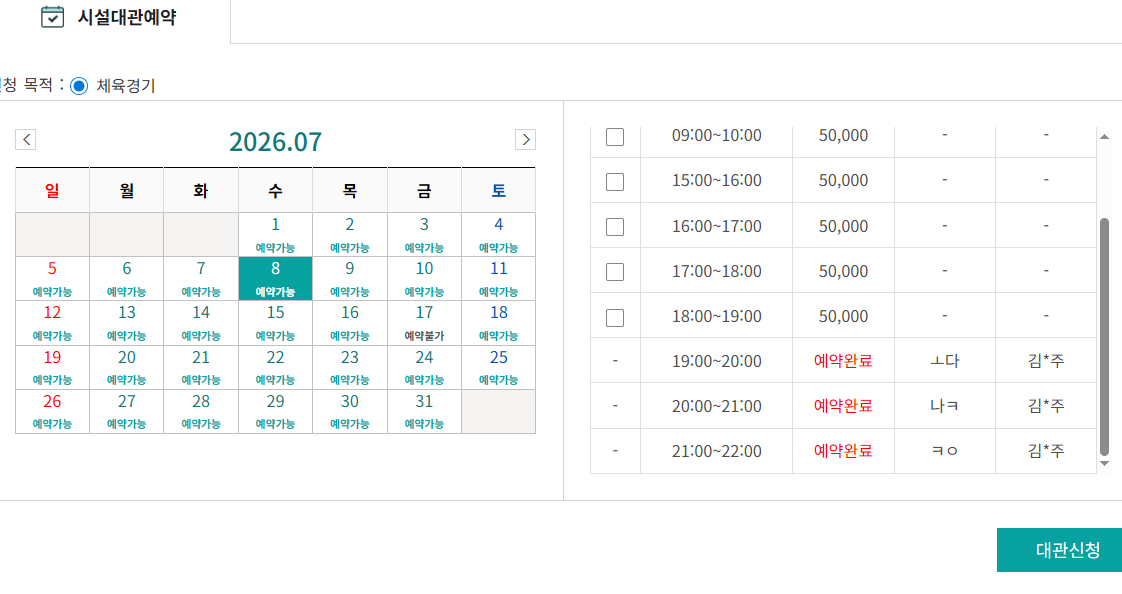Go to previous month with left arrow
1122x594 pixels.
click(x=26, y=140)
